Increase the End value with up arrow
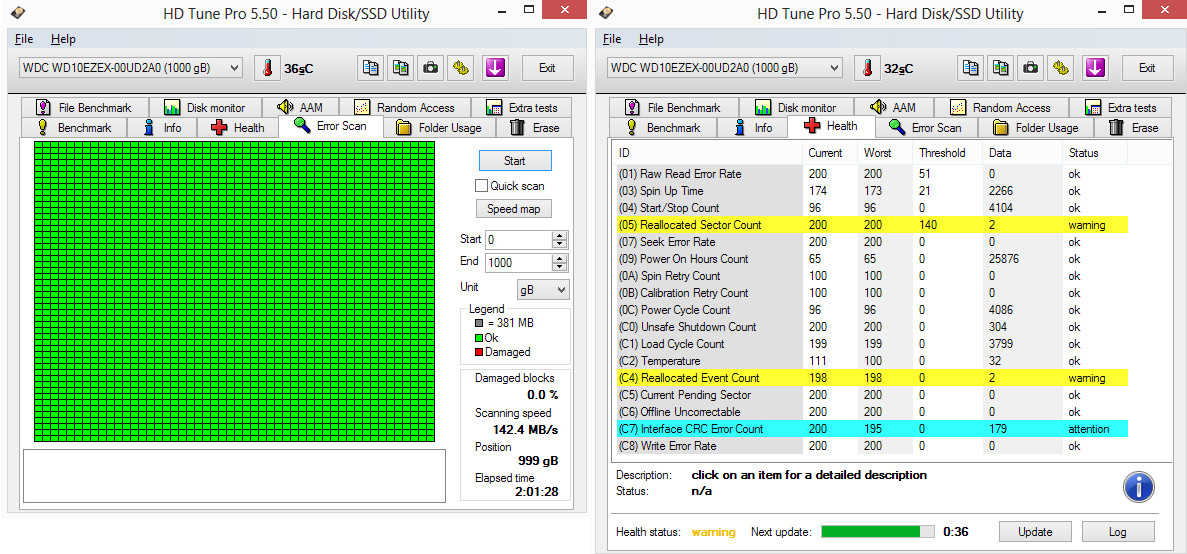The image size is (1187, 554). (559, 258)
